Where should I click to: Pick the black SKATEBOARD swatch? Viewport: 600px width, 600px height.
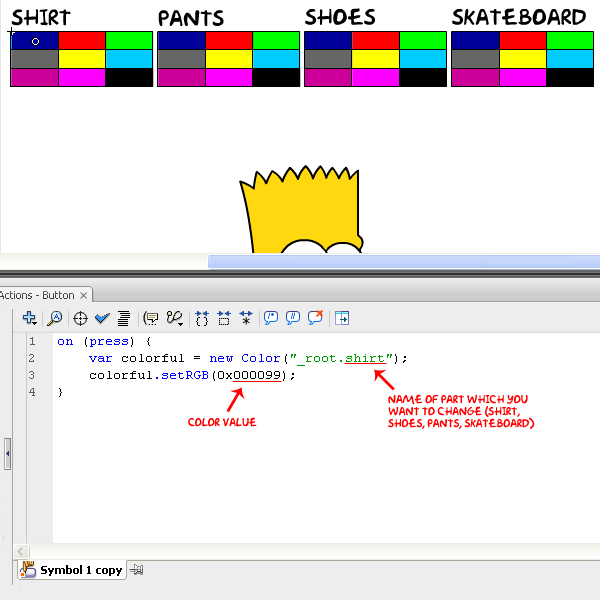coord(570,77)
